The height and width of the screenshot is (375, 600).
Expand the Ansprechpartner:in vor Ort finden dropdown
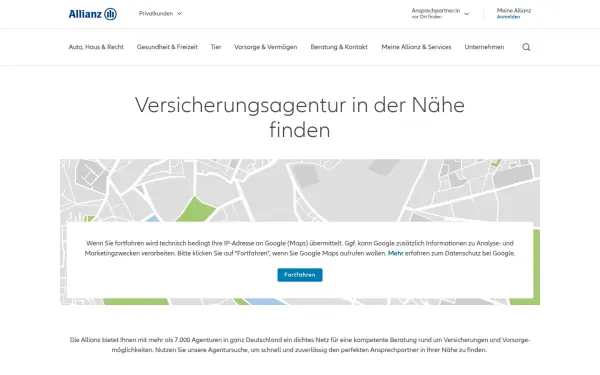coord(440,14)
